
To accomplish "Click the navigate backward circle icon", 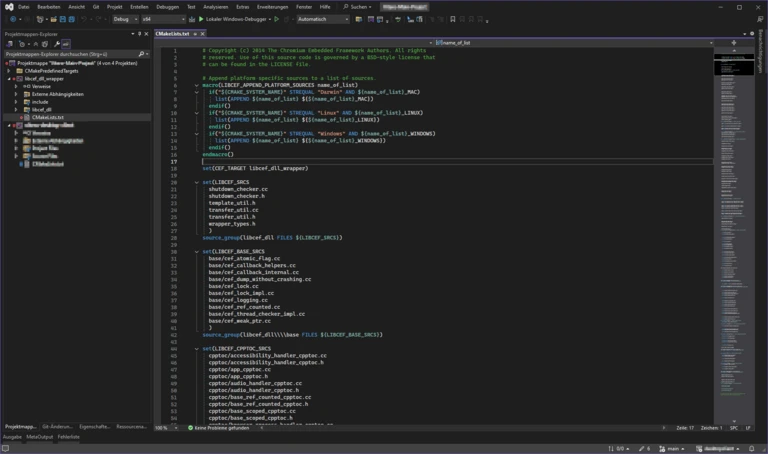I will coord(13,19).
